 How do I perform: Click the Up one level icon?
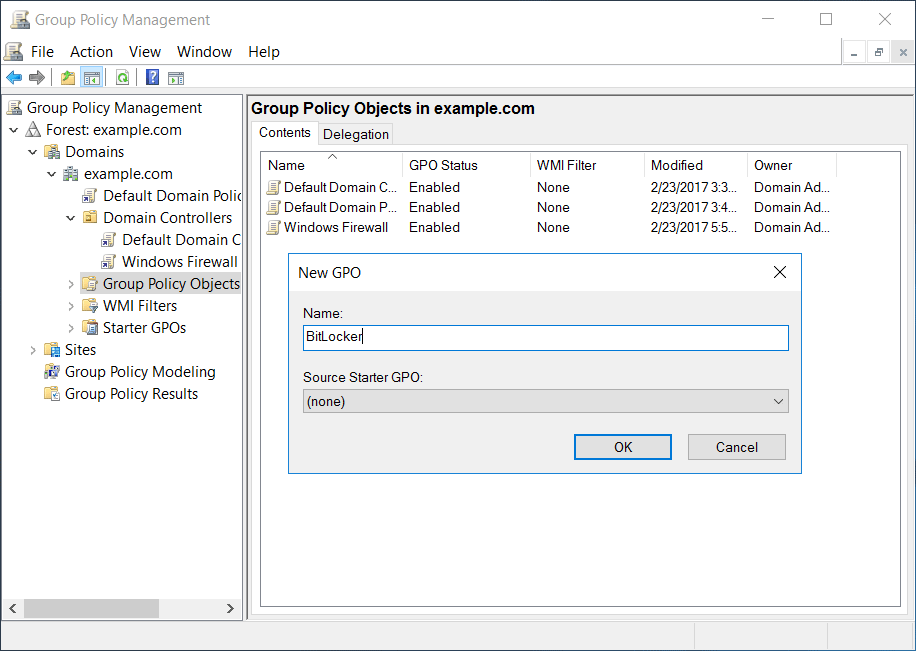pos(67,77)
